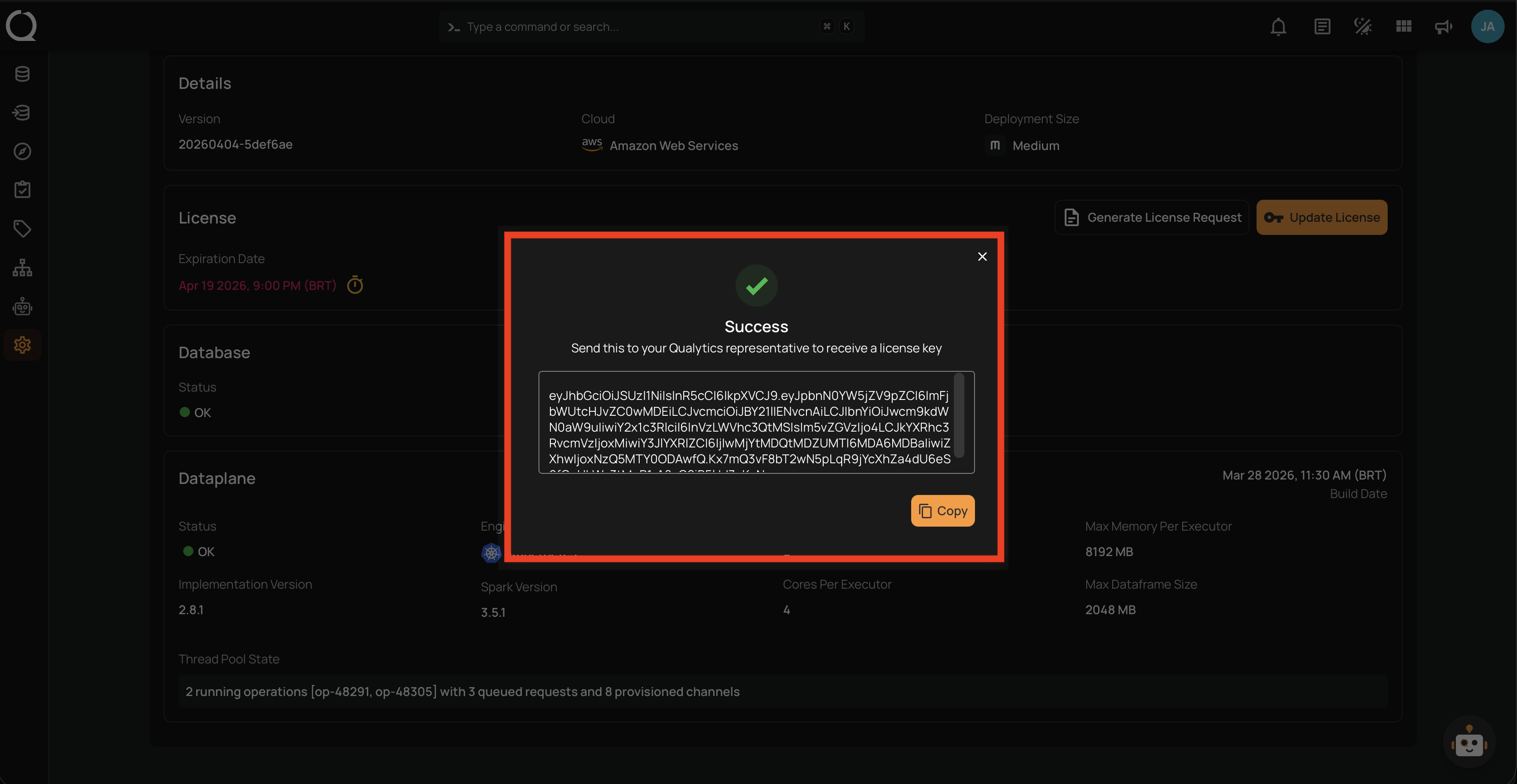Click the Dataplane OK status
Image resolution: width=1517 pixels, height=784 pixels.
198,551
